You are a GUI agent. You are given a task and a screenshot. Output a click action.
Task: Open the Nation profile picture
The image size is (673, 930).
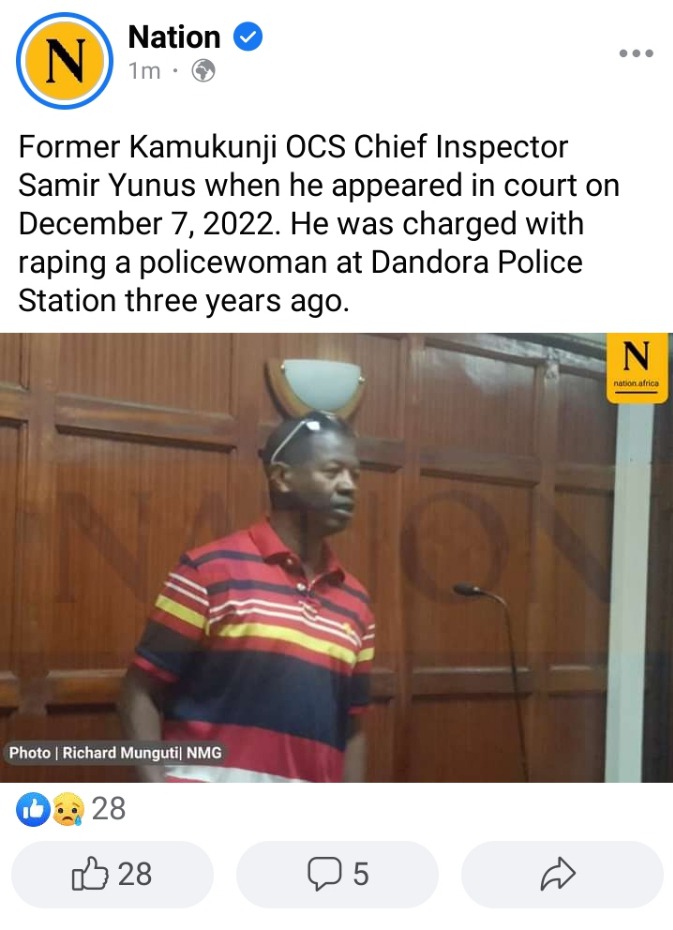point(64,60)
